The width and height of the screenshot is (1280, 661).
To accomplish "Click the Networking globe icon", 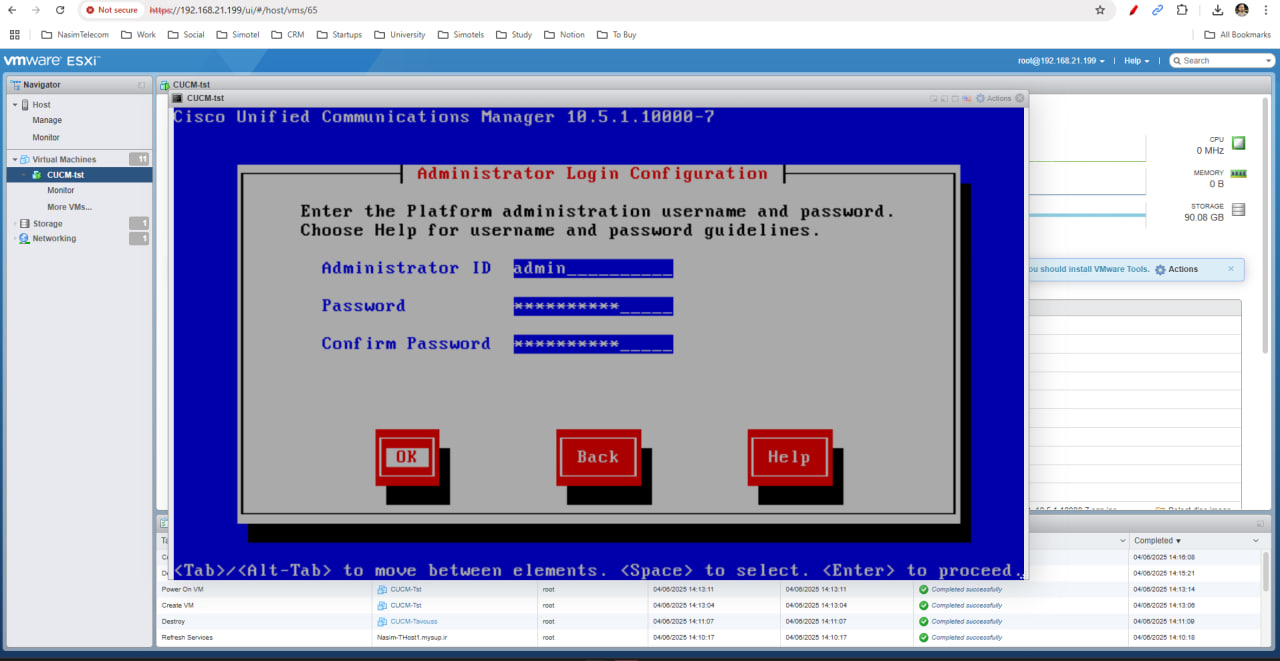I will click(x=25, y=239).
